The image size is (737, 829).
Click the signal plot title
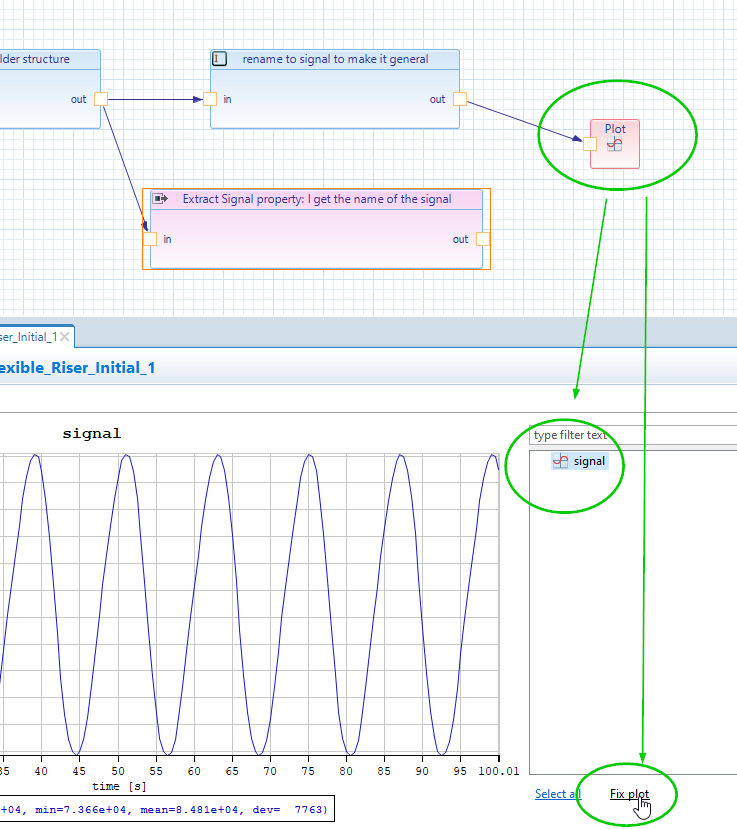[91, 433]
